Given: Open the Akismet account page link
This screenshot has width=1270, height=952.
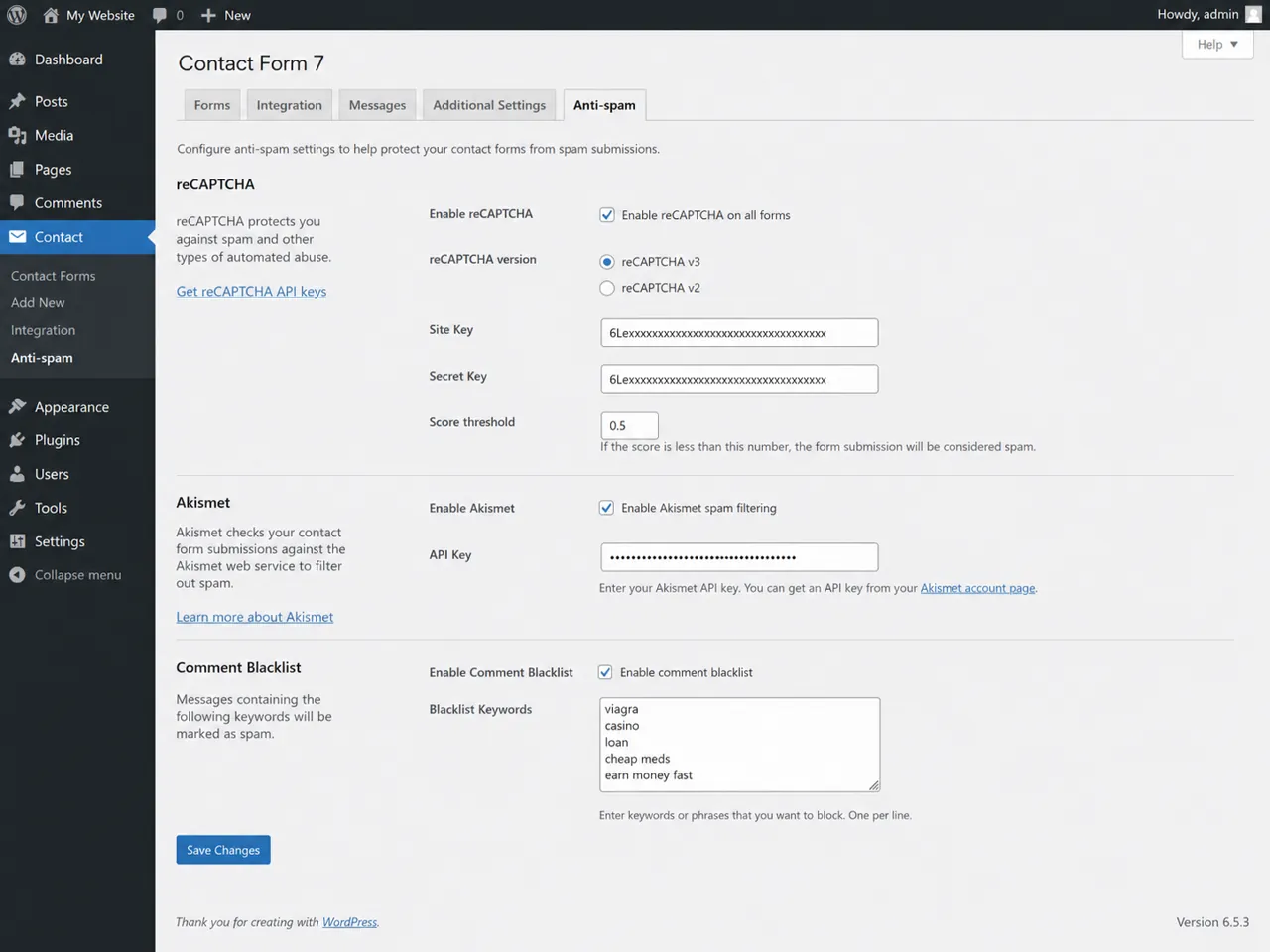Looking at the screenshot, I should (x=977, y=588).
